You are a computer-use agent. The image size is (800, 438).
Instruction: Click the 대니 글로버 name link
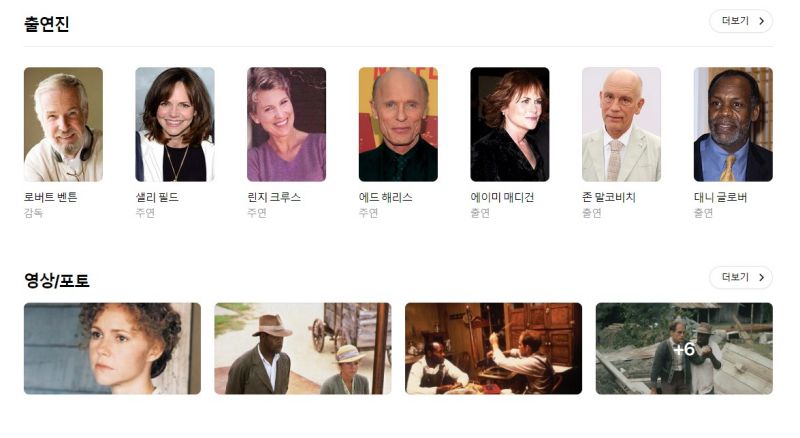pos(720,197)
